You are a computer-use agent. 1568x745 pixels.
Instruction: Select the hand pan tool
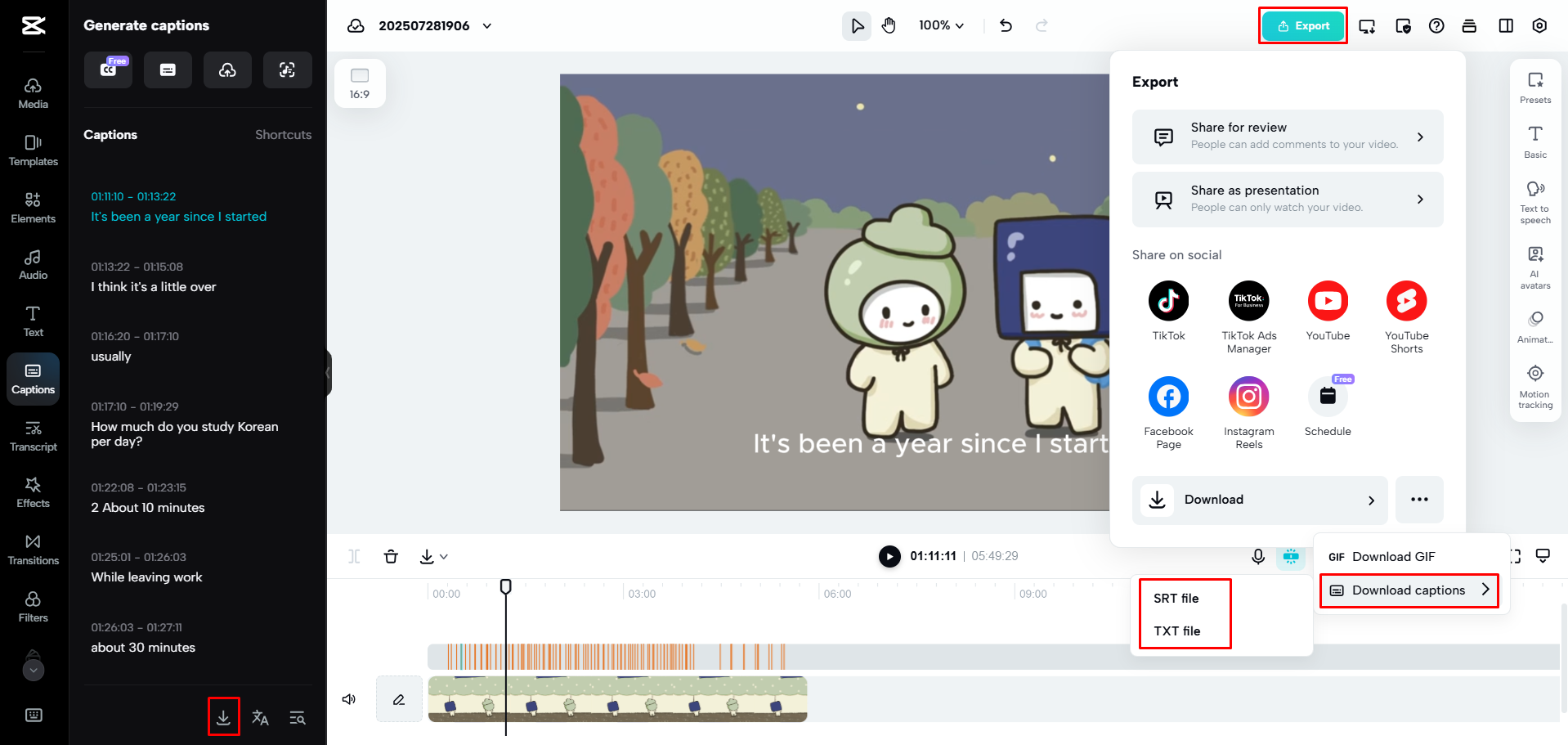tap(889, 25)
